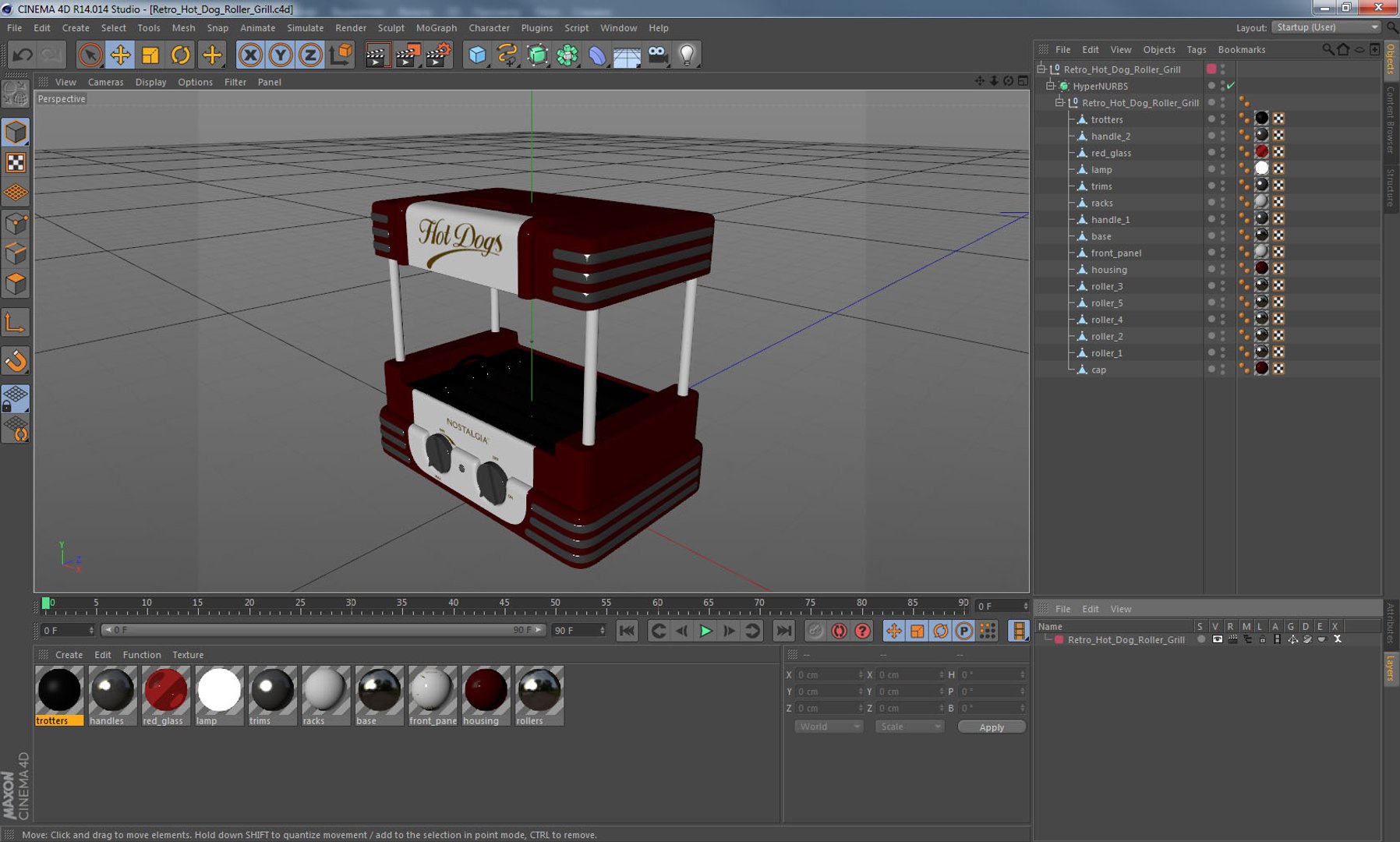Open the vertical Layers side tab

click(1391, 668)
